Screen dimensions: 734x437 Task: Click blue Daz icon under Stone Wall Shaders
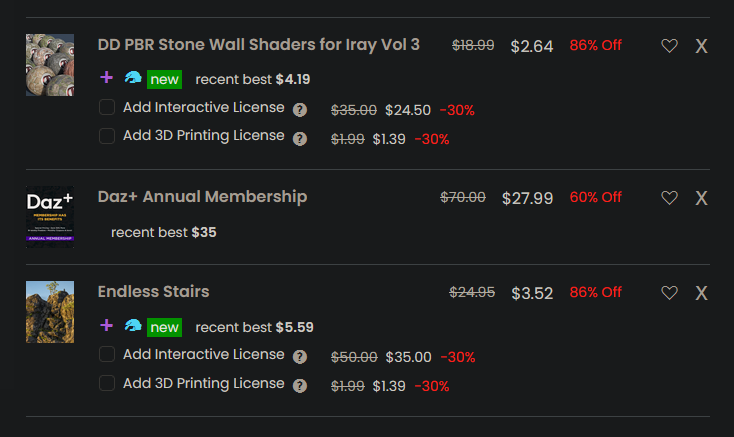tap(133, 78)
